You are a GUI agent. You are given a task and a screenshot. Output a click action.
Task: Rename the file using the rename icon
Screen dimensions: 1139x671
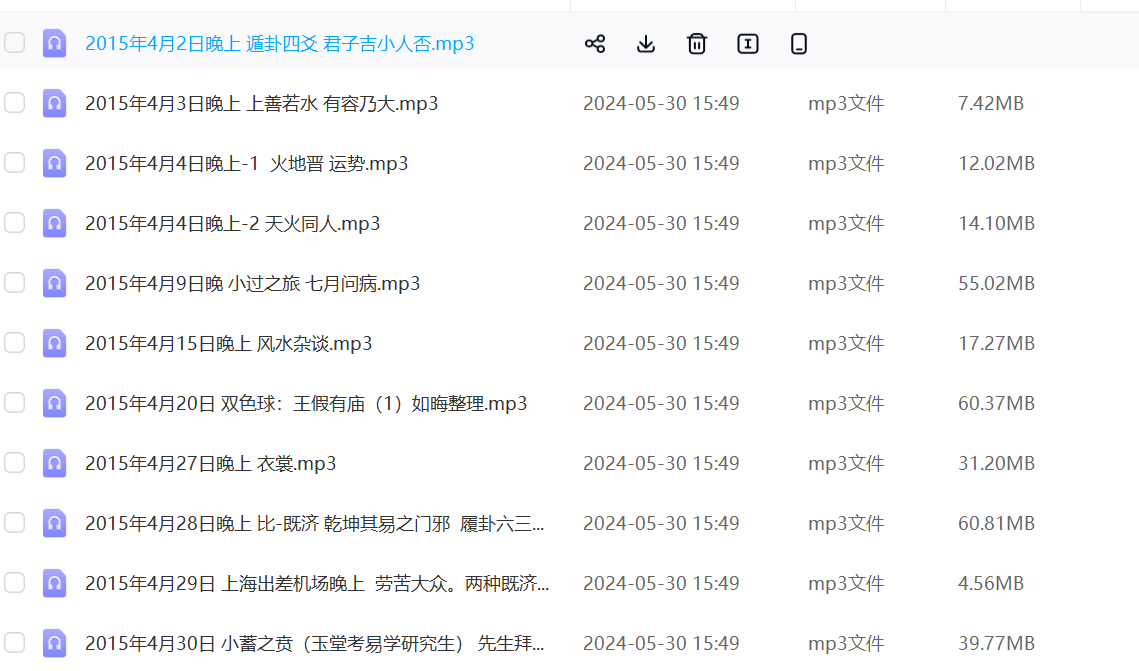pos(747,44)
